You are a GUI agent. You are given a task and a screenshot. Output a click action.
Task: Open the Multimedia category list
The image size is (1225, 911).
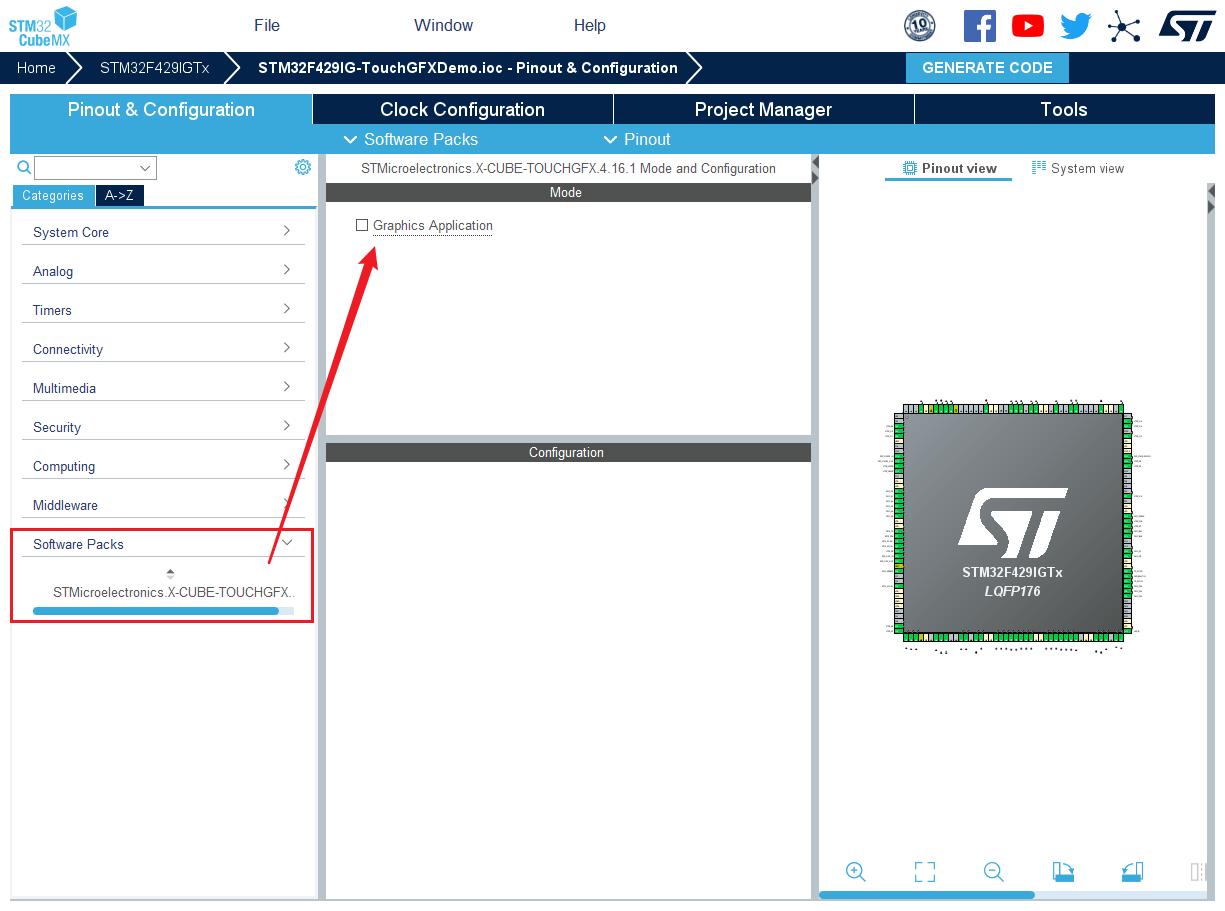click(163, 388)
